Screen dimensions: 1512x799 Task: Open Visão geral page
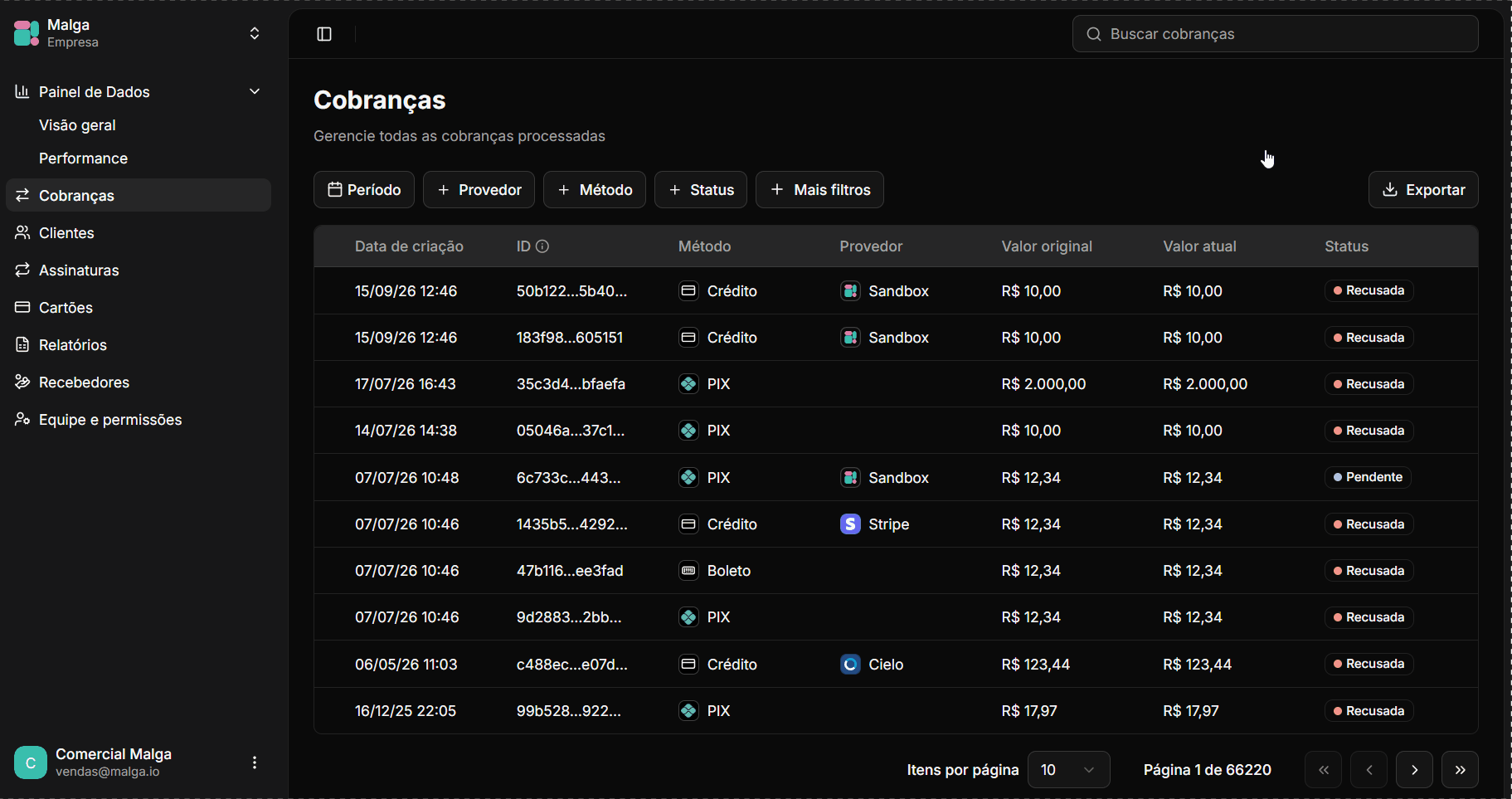(77, 125)
